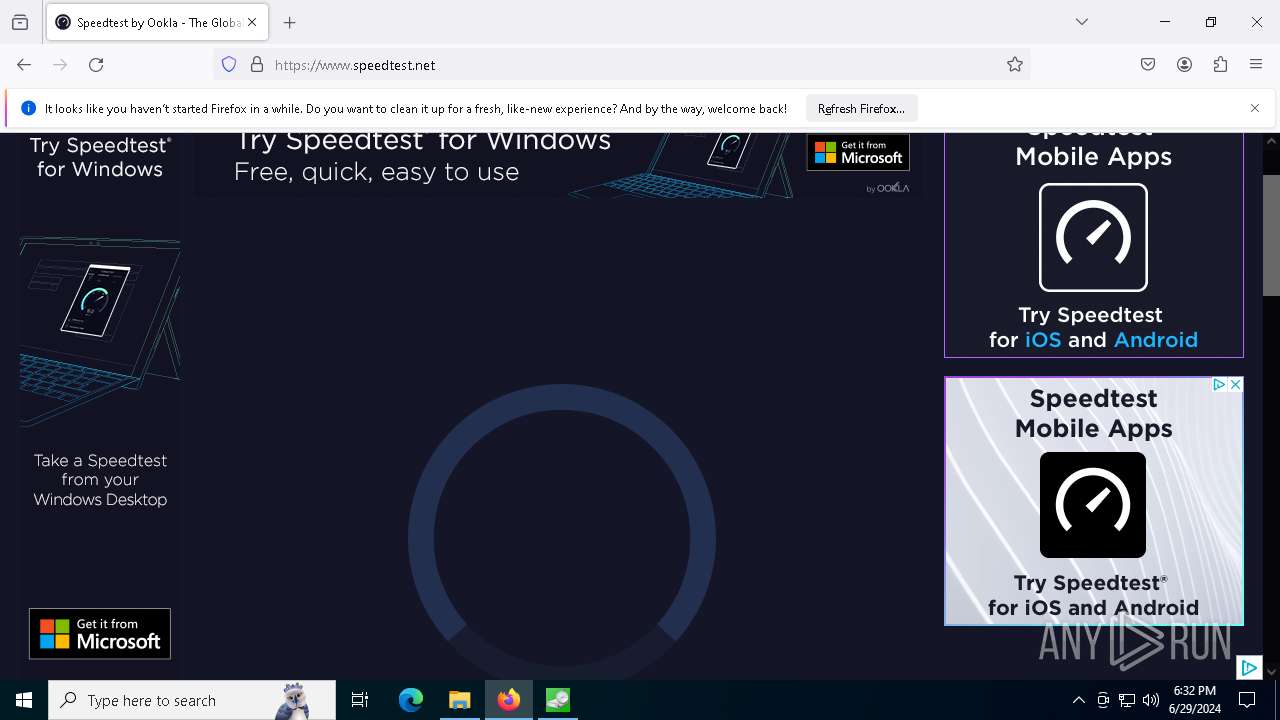Select the Speedtest by Ookla tab

157,22
